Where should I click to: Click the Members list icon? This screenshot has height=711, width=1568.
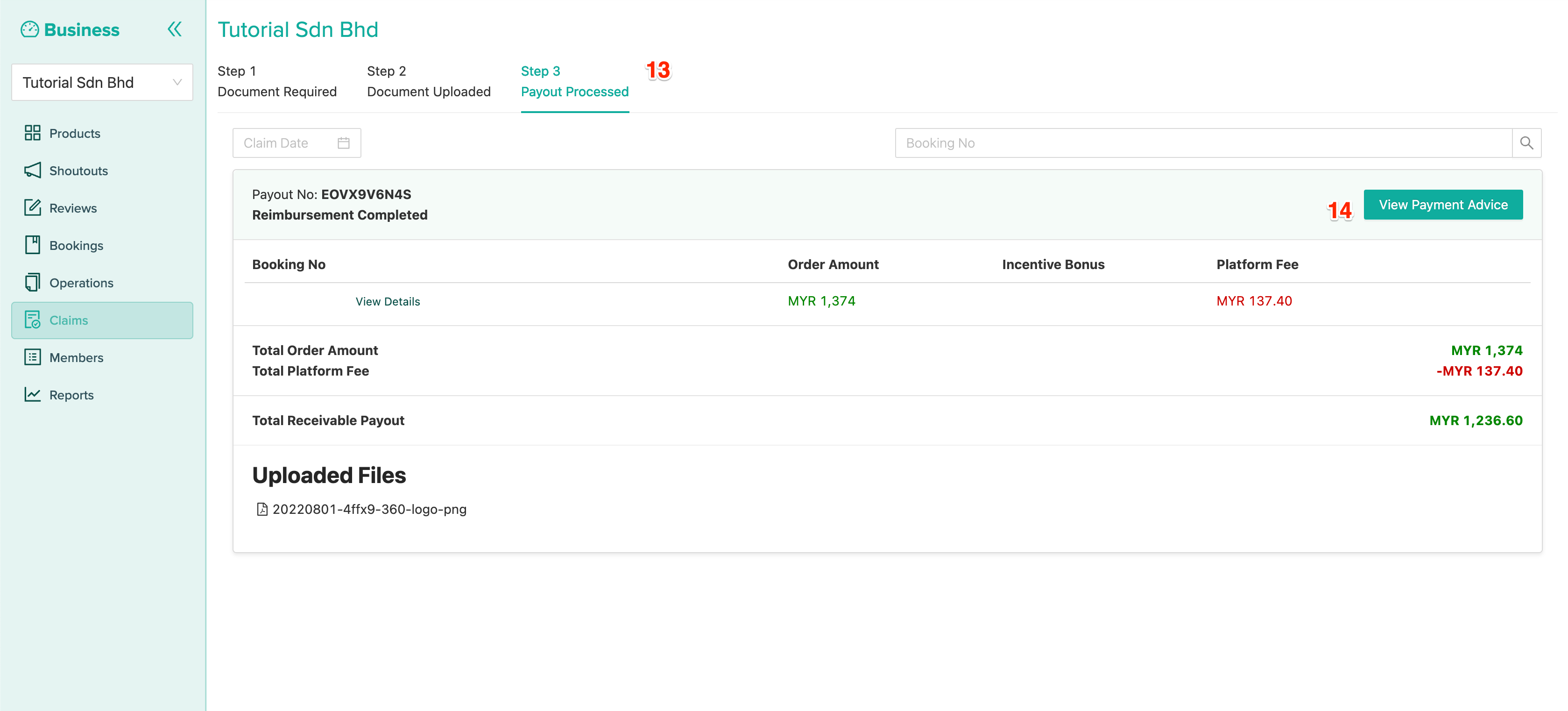tap(32, 357)
